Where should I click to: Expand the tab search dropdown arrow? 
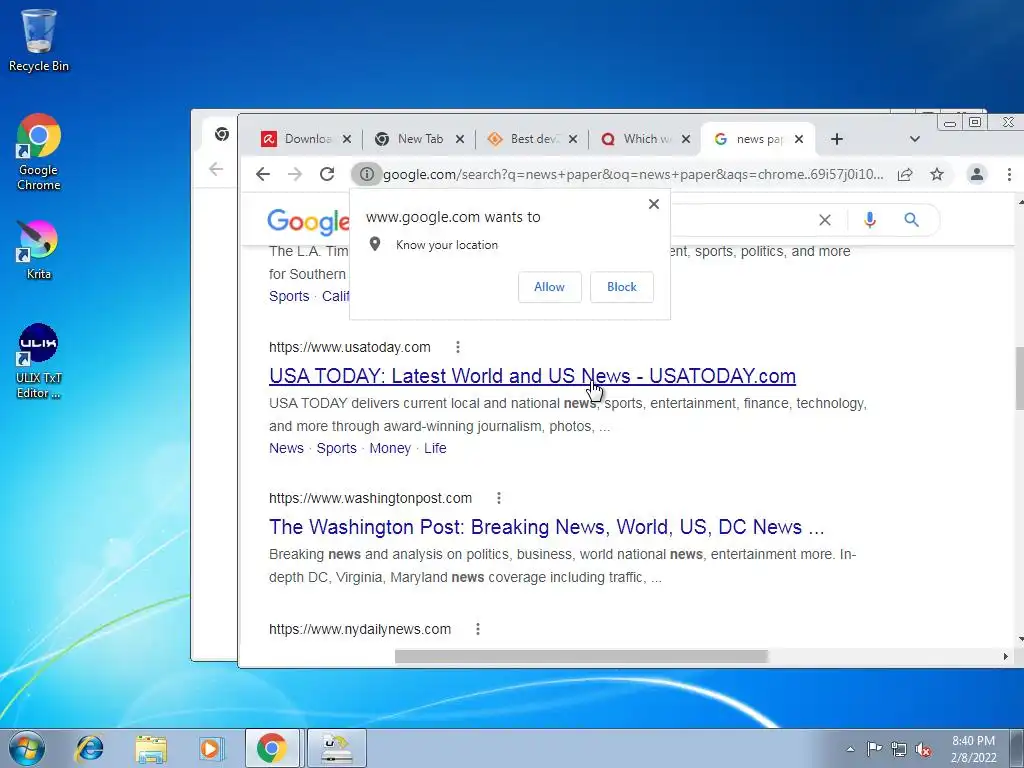(x=915, y=139)
